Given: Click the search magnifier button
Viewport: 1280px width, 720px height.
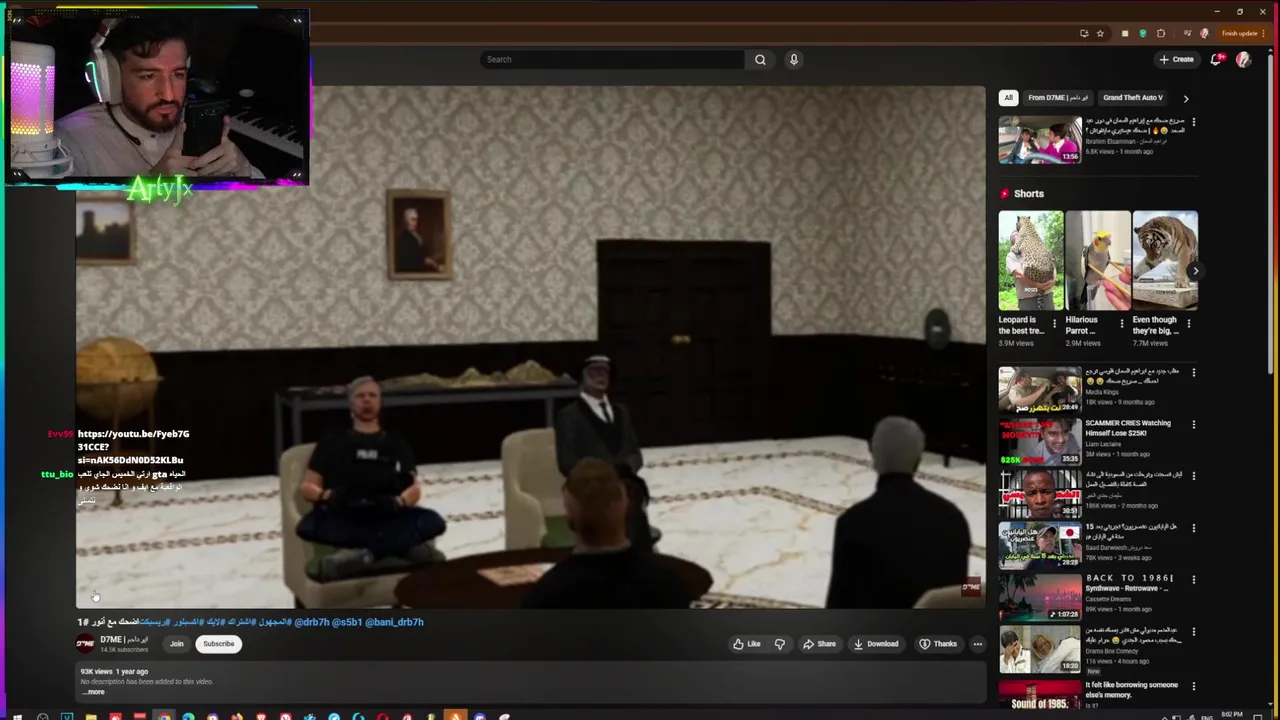Looking at the screenshot, I should pos(760,59).
